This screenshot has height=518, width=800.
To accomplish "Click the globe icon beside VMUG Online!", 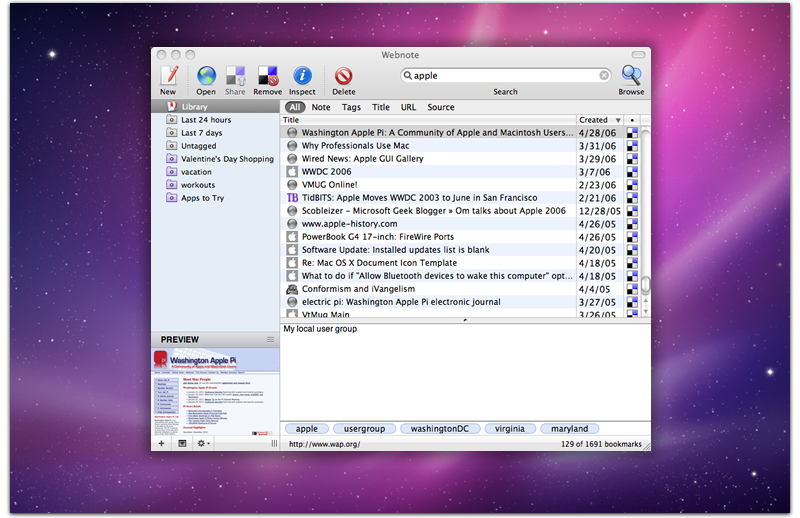I will pos(292,185).
